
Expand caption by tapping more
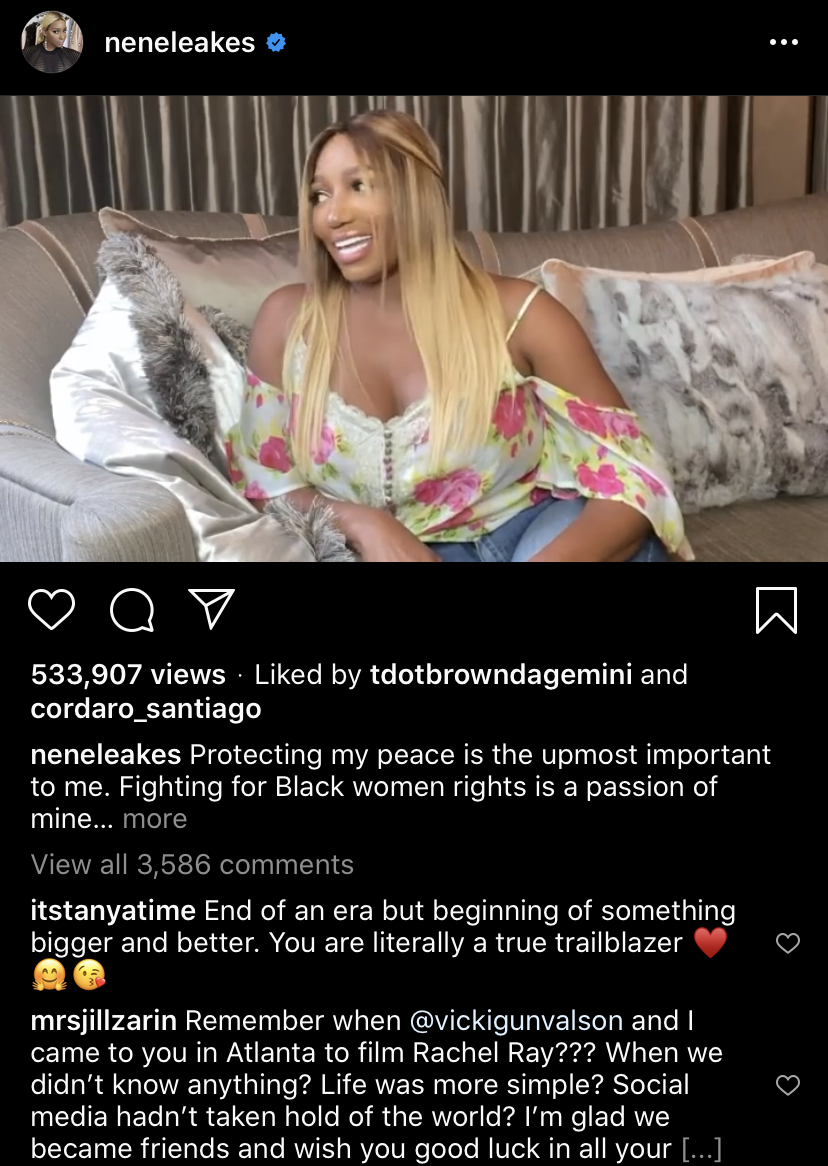[x=155, y=819]
